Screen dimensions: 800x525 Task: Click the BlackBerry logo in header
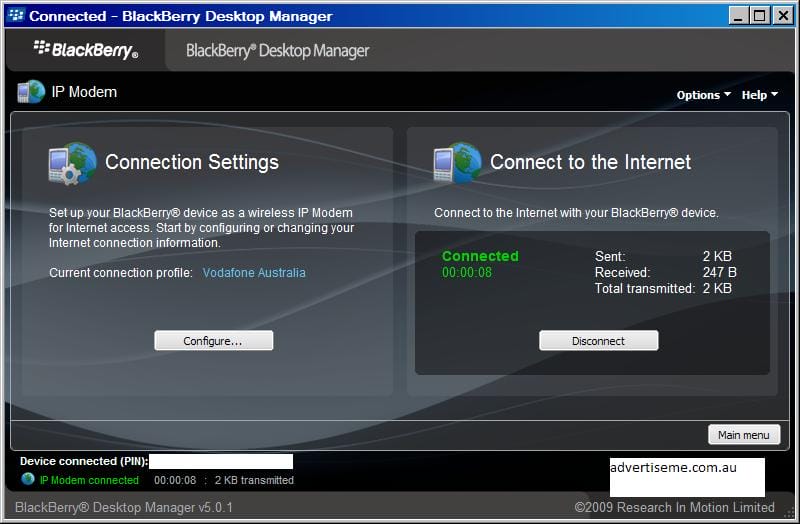(85, 49)
